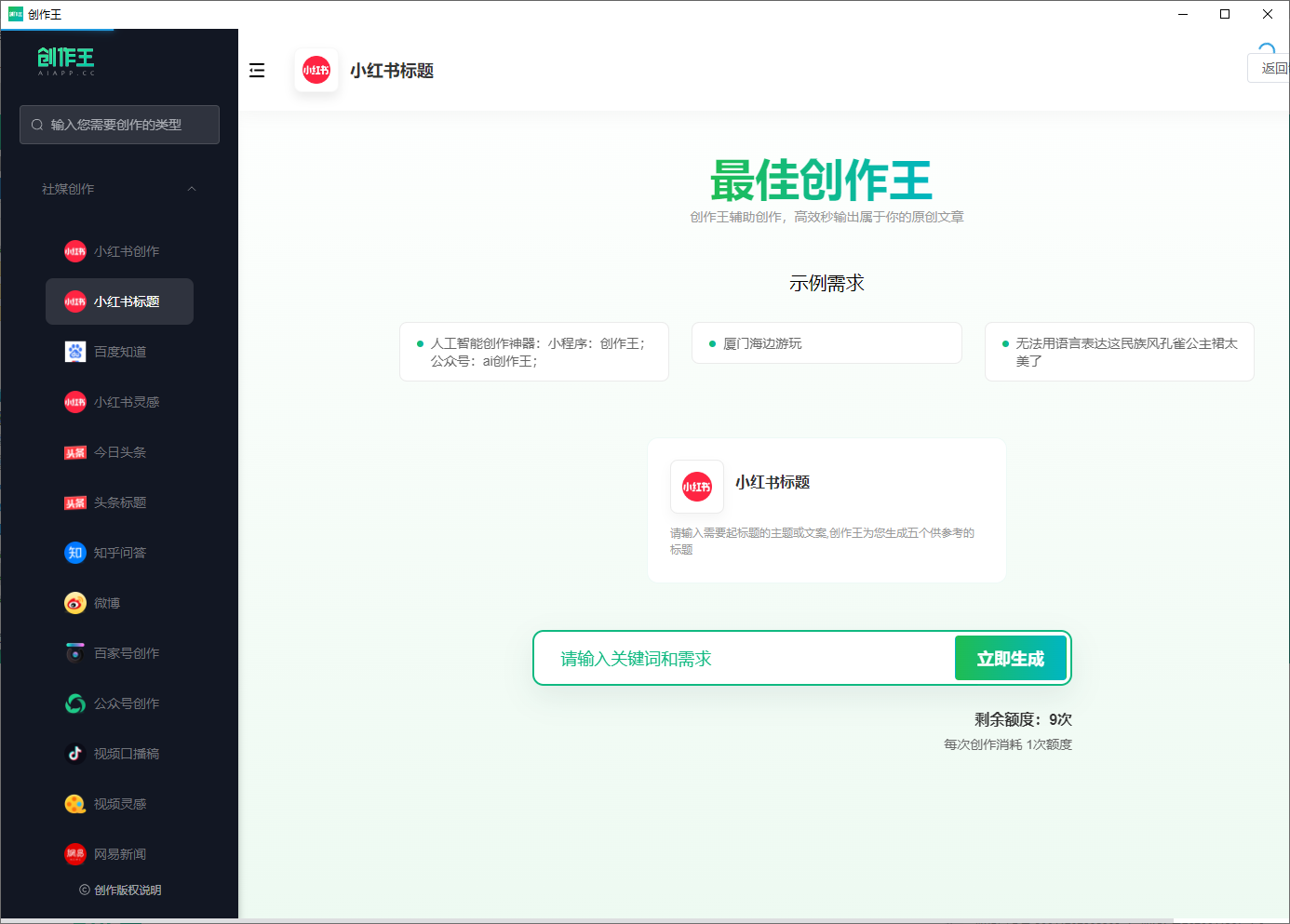Image resolution: width=1290 pixels, height=924 pixels.
Task: Click the 视频灵感 yellow icon
Action: click(75, 804)
